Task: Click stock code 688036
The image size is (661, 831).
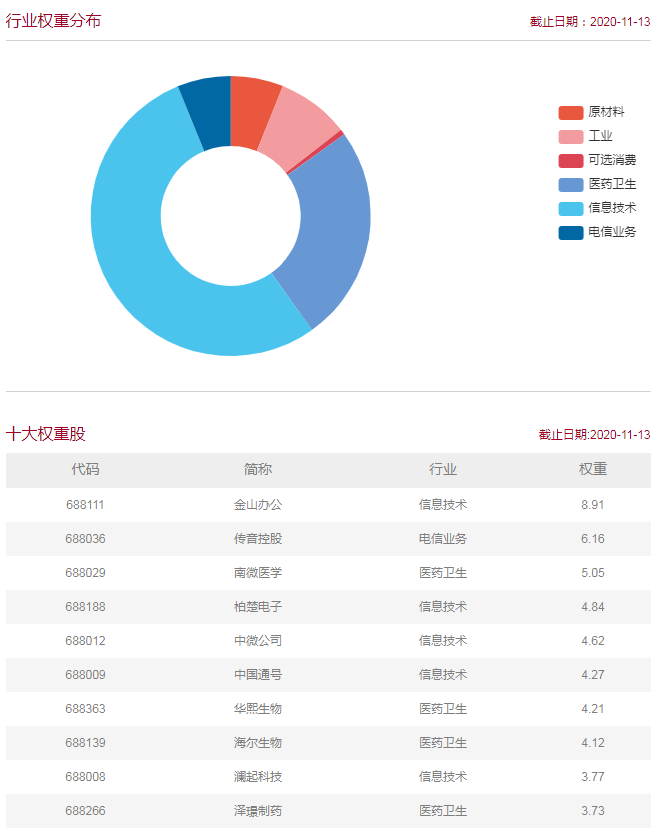Action: [x=85, y=539]
